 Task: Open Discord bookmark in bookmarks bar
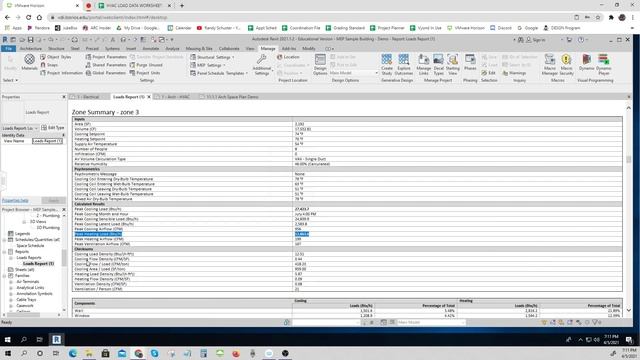click(x=501, y=28)
